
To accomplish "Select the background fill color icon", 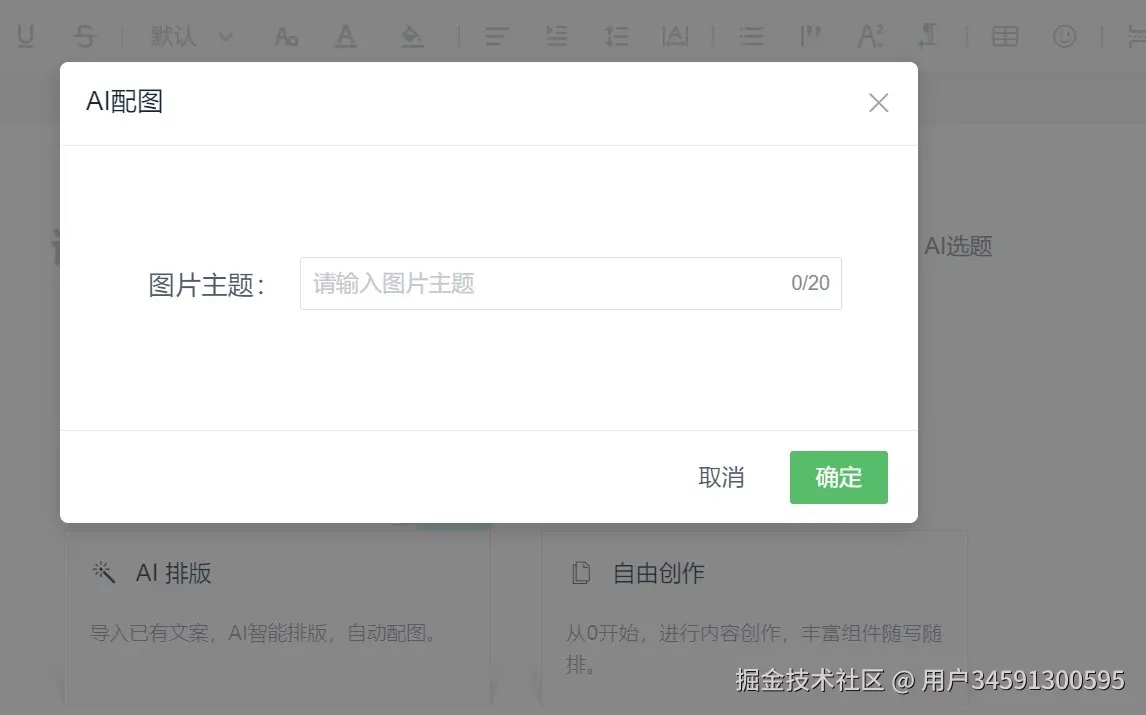I will click(x=412, y=36).
